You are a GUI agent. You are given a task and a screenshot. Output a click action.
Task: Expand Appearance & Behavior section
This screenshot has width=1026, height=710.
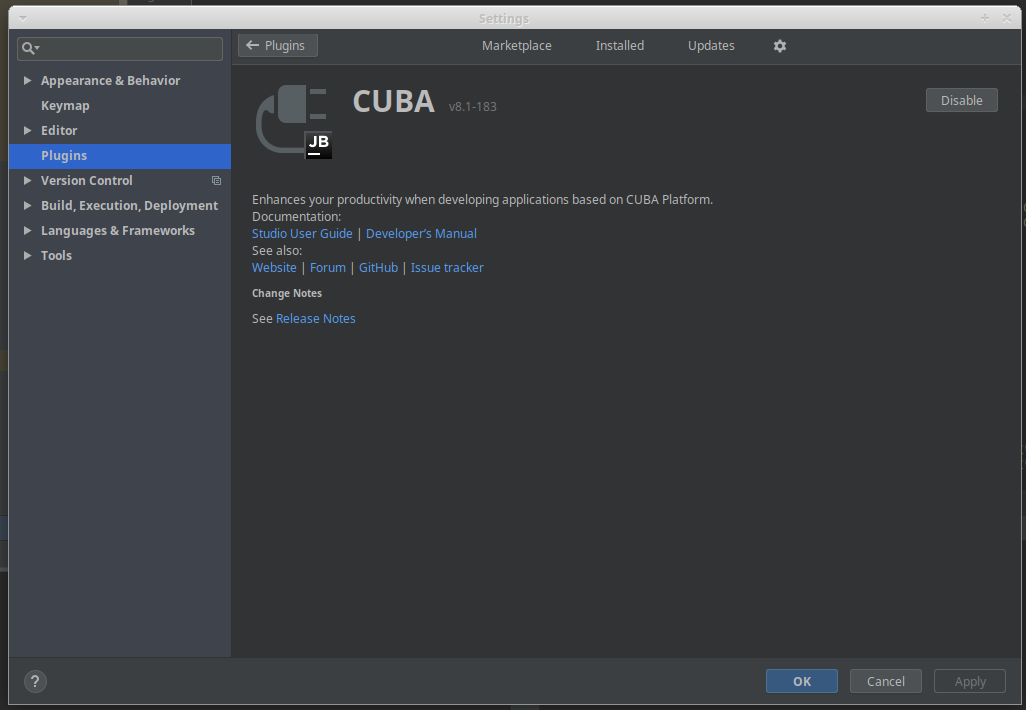point(27,80)
